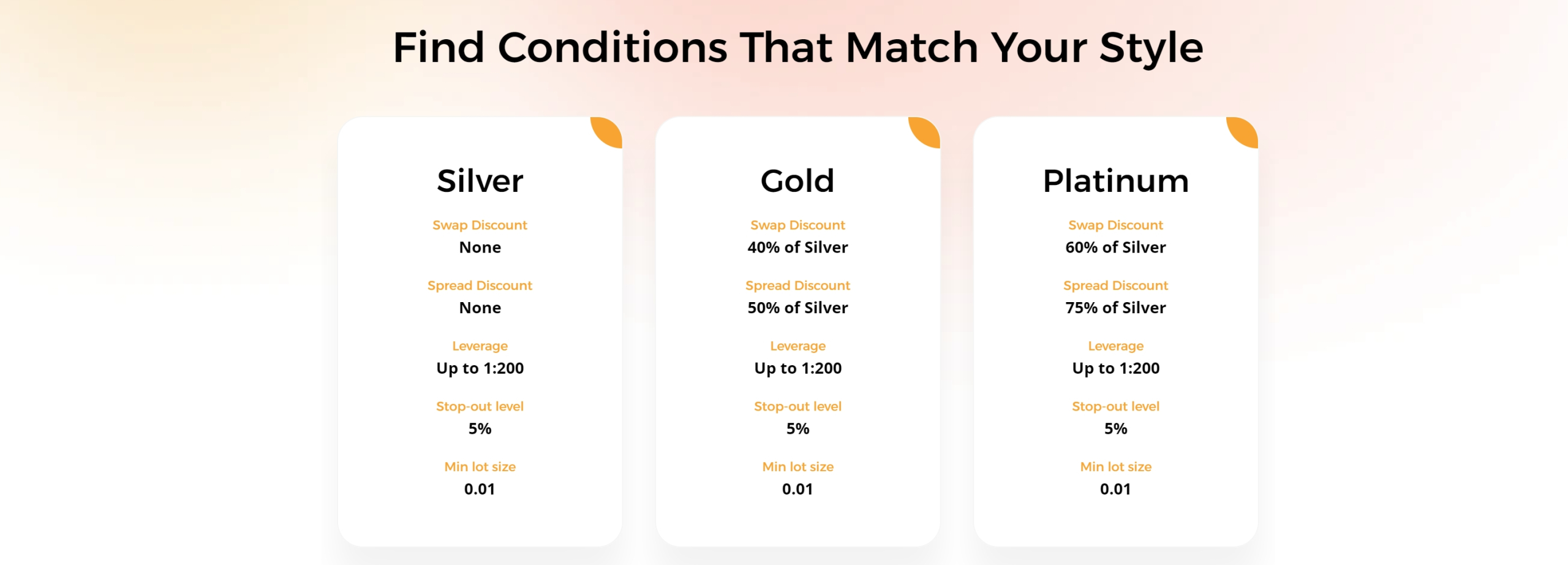
Task: Click Silver card's Swap Discount label
Action: tap(480, 225)
